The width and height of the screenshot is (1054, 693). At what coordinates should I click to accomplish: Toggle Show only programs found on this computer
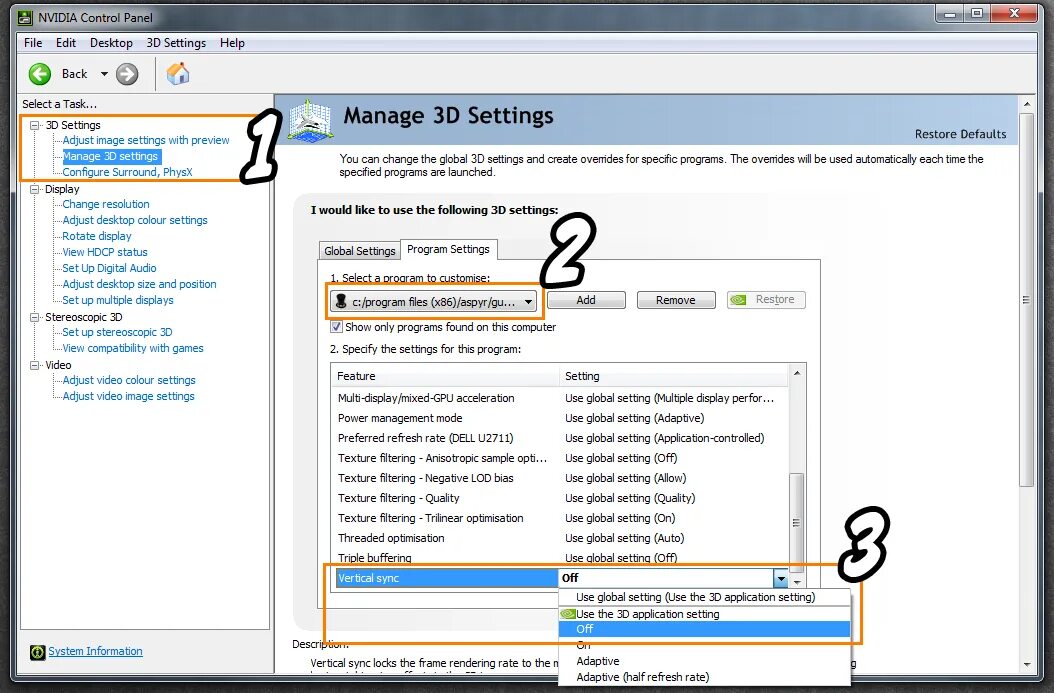(x=336, y=327)
